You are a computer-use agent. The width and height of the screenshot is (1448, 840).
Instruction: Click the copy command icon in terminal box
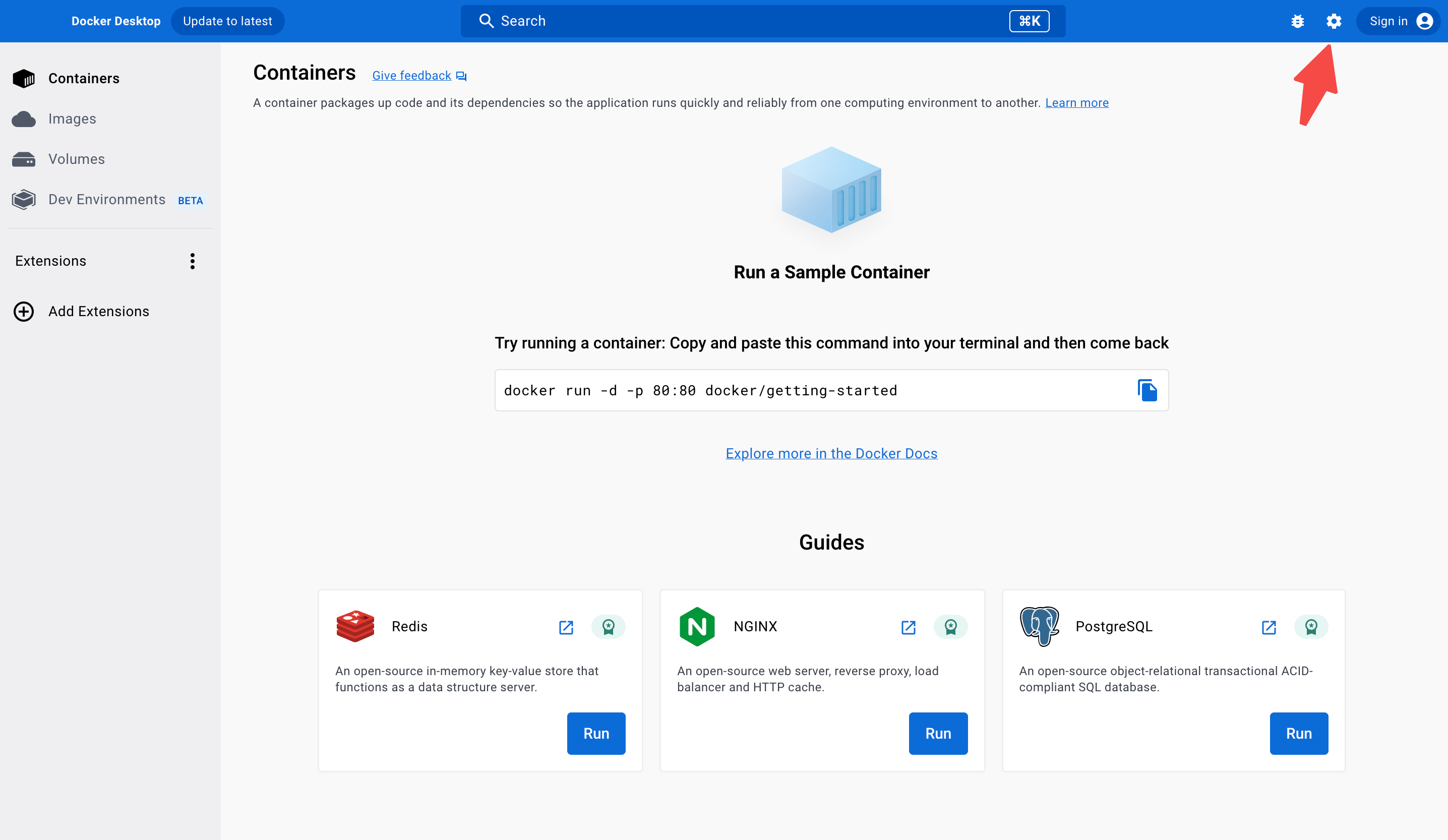[x=1148, y=390]
